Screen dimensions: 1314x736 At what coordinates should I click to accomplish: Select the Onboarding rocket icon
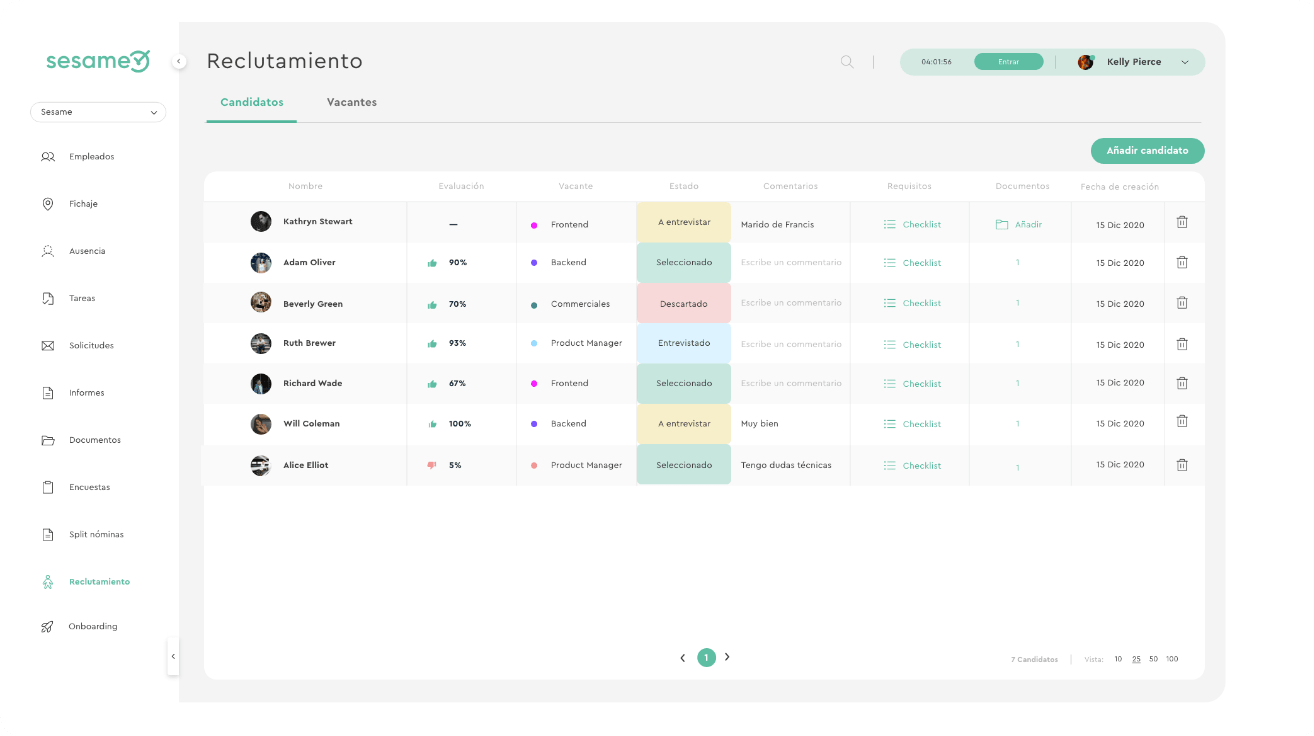pyautogui.click(x=48, y=626)
